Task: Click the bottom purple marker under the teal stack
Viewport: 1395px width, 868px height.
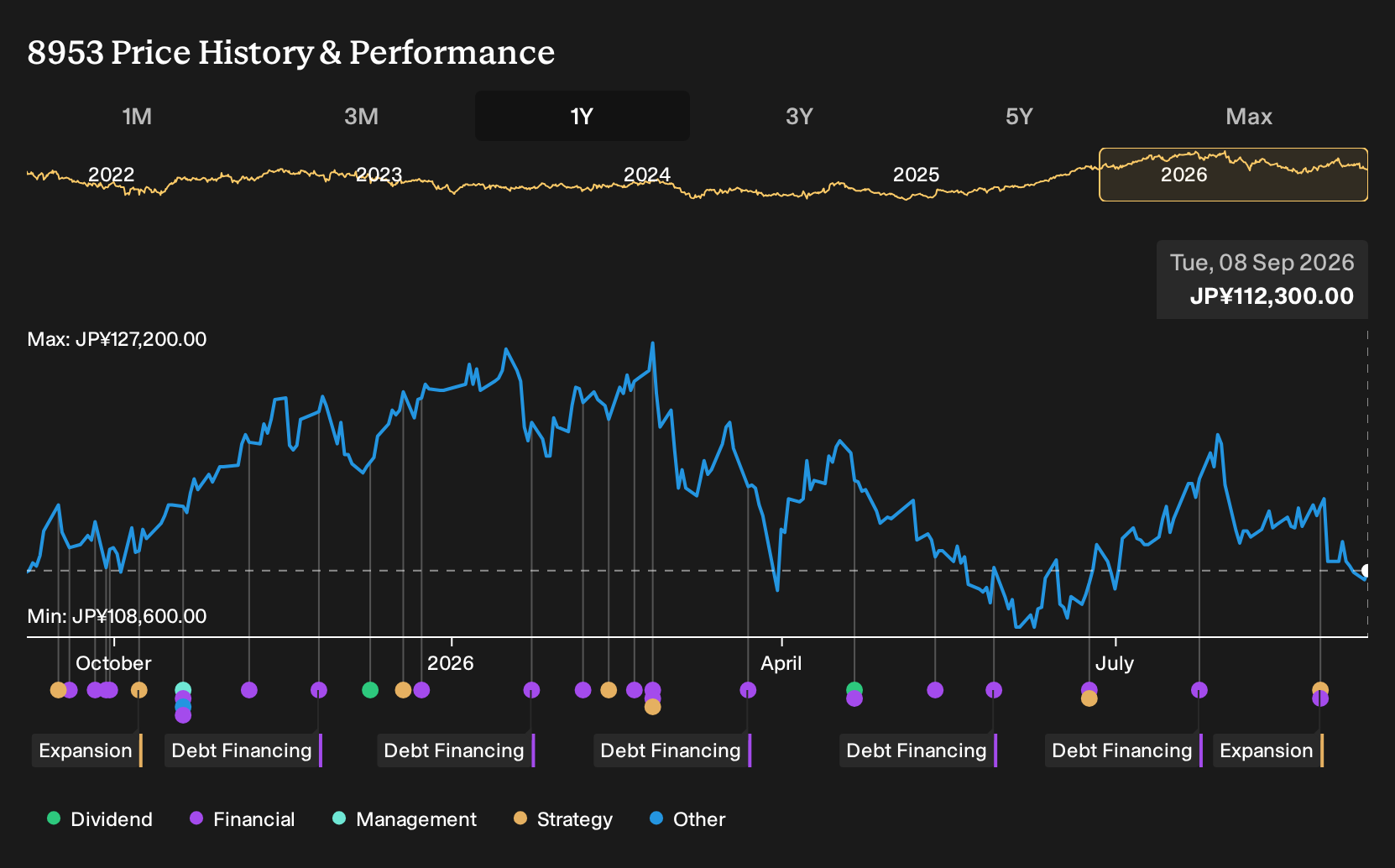Action: pos(183,715)
